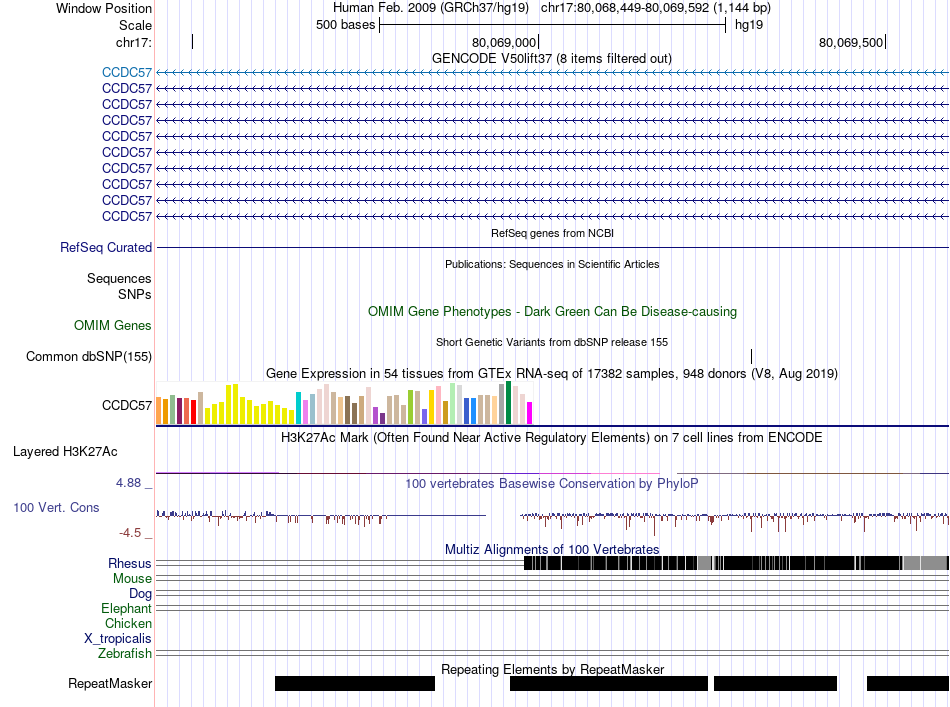Click the RefSeq Curated gene line
The width and height of the screenshot is (950, 707).
click(552, 247)
